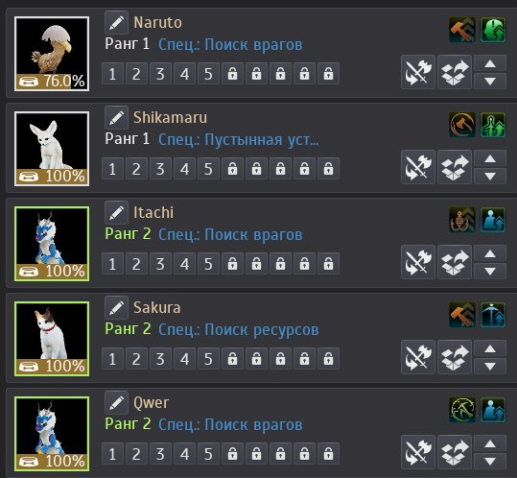Select slot 3 in Shikamaru's row

point(160,168)
